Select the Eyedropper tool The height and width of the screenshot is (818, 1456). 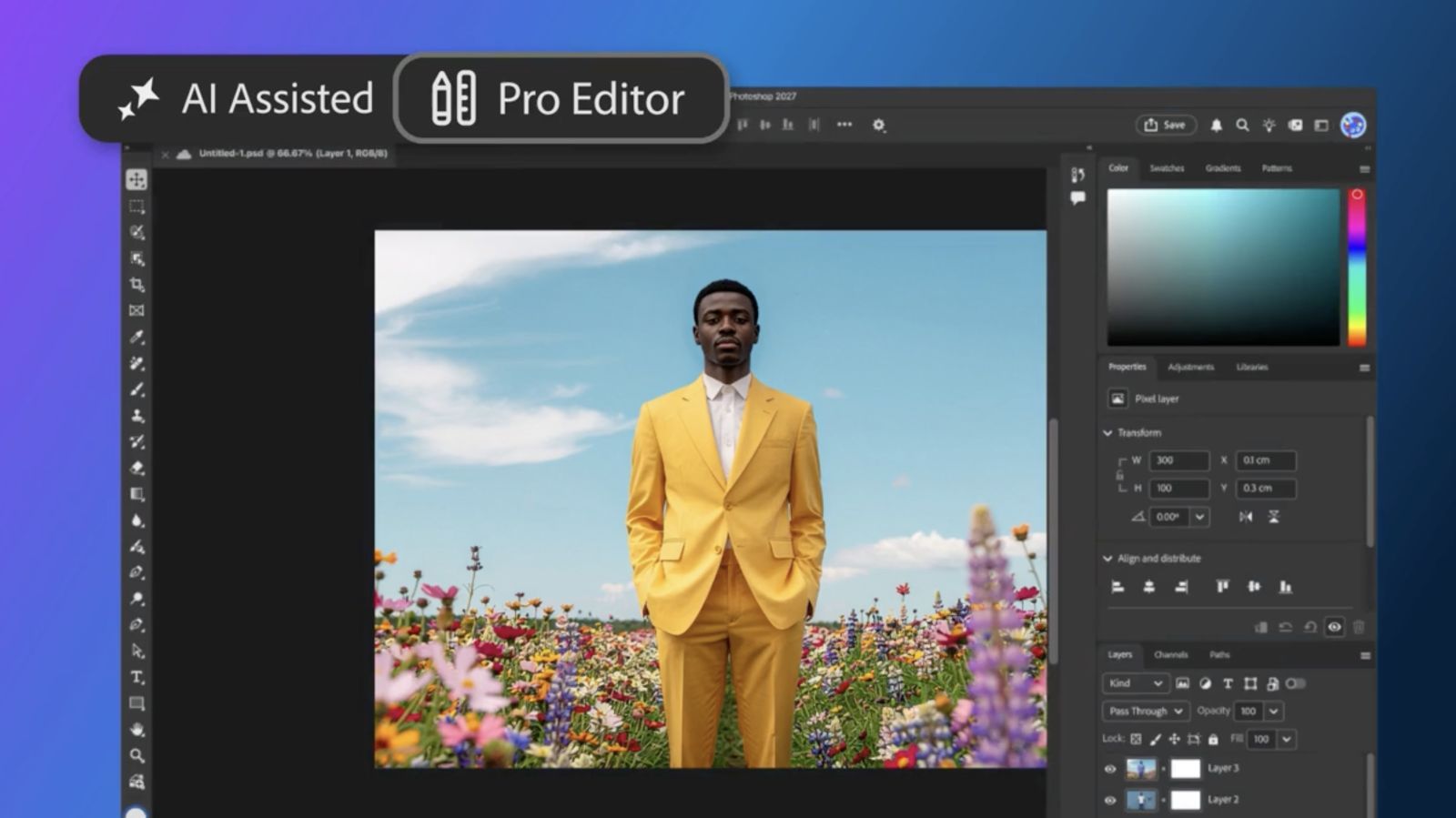click(136, 337)
